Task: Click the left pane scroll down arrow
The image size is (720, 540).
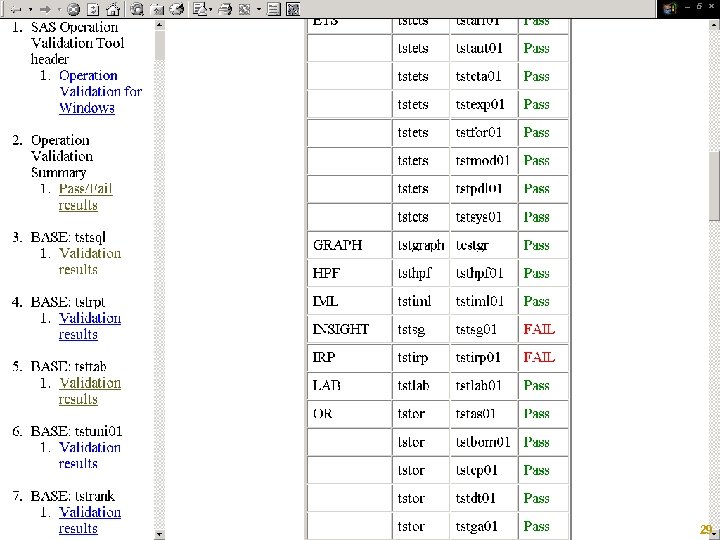Action: click(159, 534)
